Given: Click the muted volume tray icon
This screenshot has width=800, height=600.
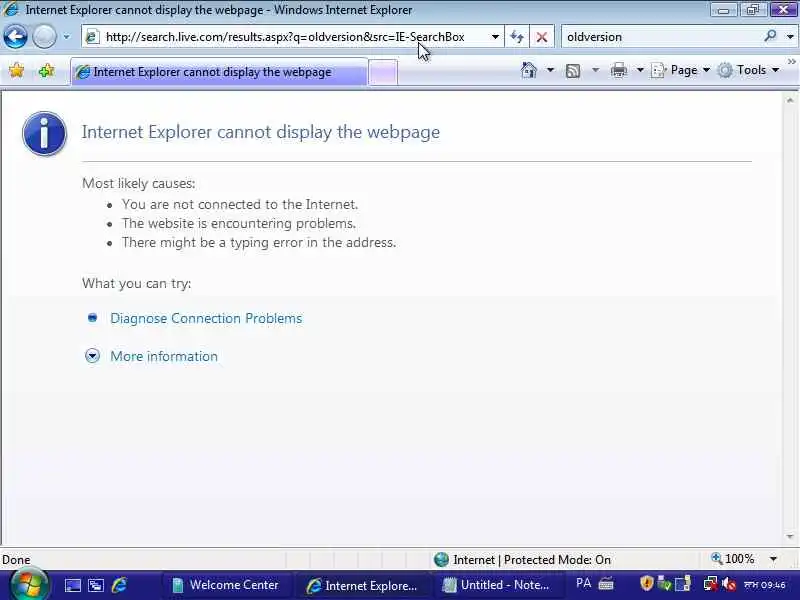Looking at the screenshot, I should [x=729, y=584].
